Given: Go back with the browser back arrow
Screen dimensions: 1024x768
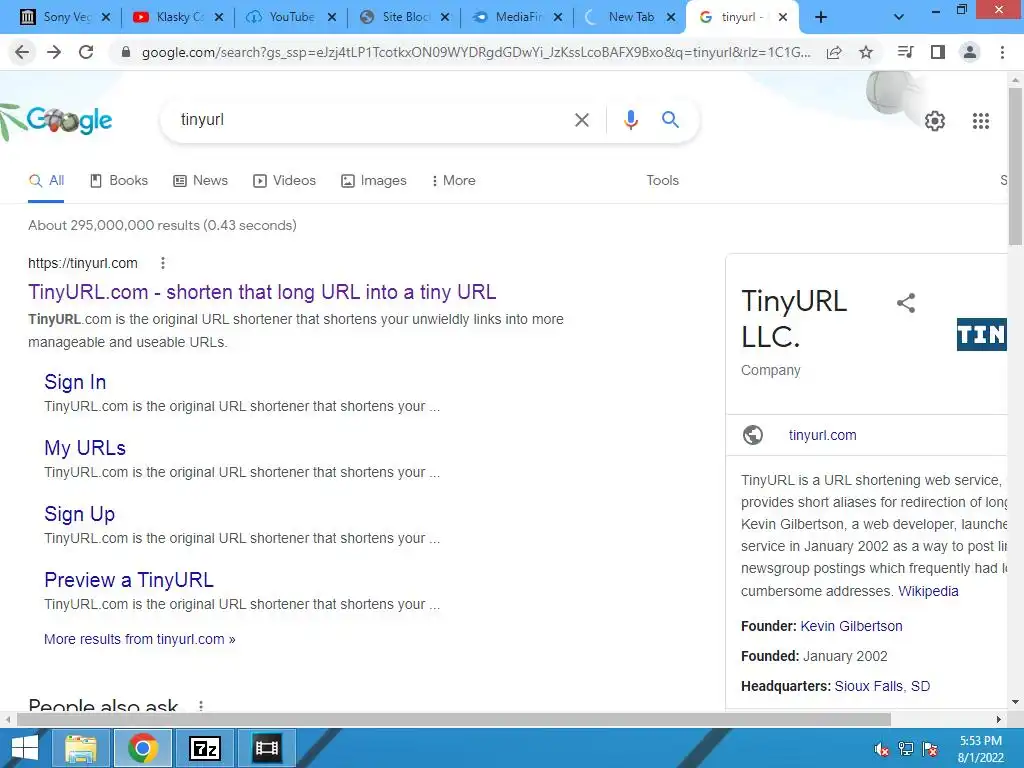Looking at the screenshot, I should coord(22,52).
